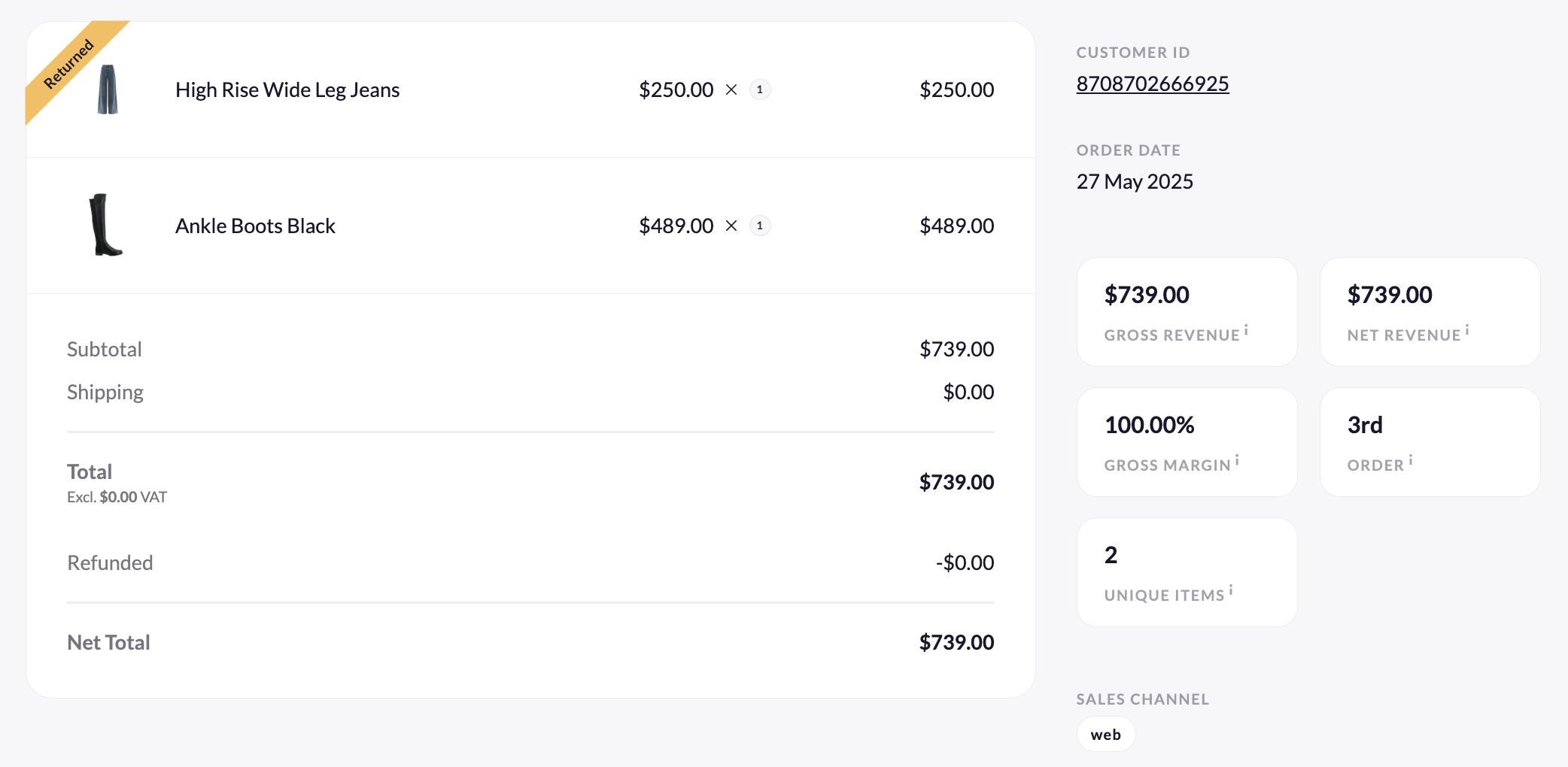This screenshot has height=767, width=1568.
Task: Click the 3rd Order card
Action: [1430, 442]
